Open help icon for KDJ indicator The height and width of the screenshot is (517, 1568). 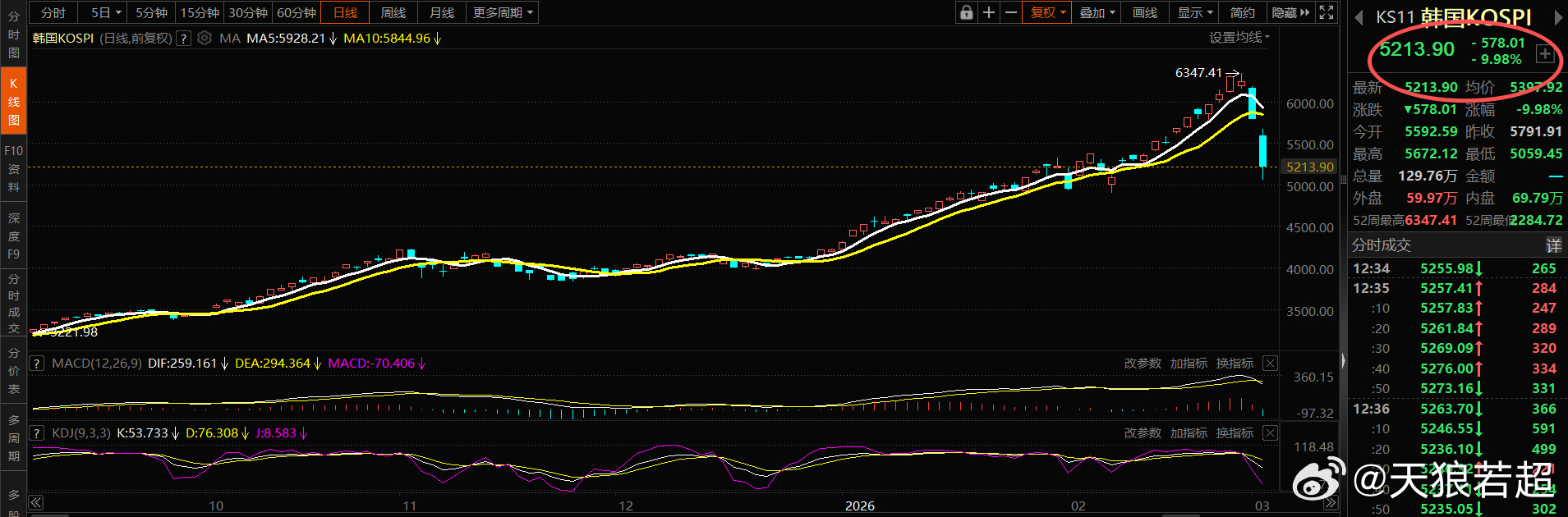click(x=36, y=432)
